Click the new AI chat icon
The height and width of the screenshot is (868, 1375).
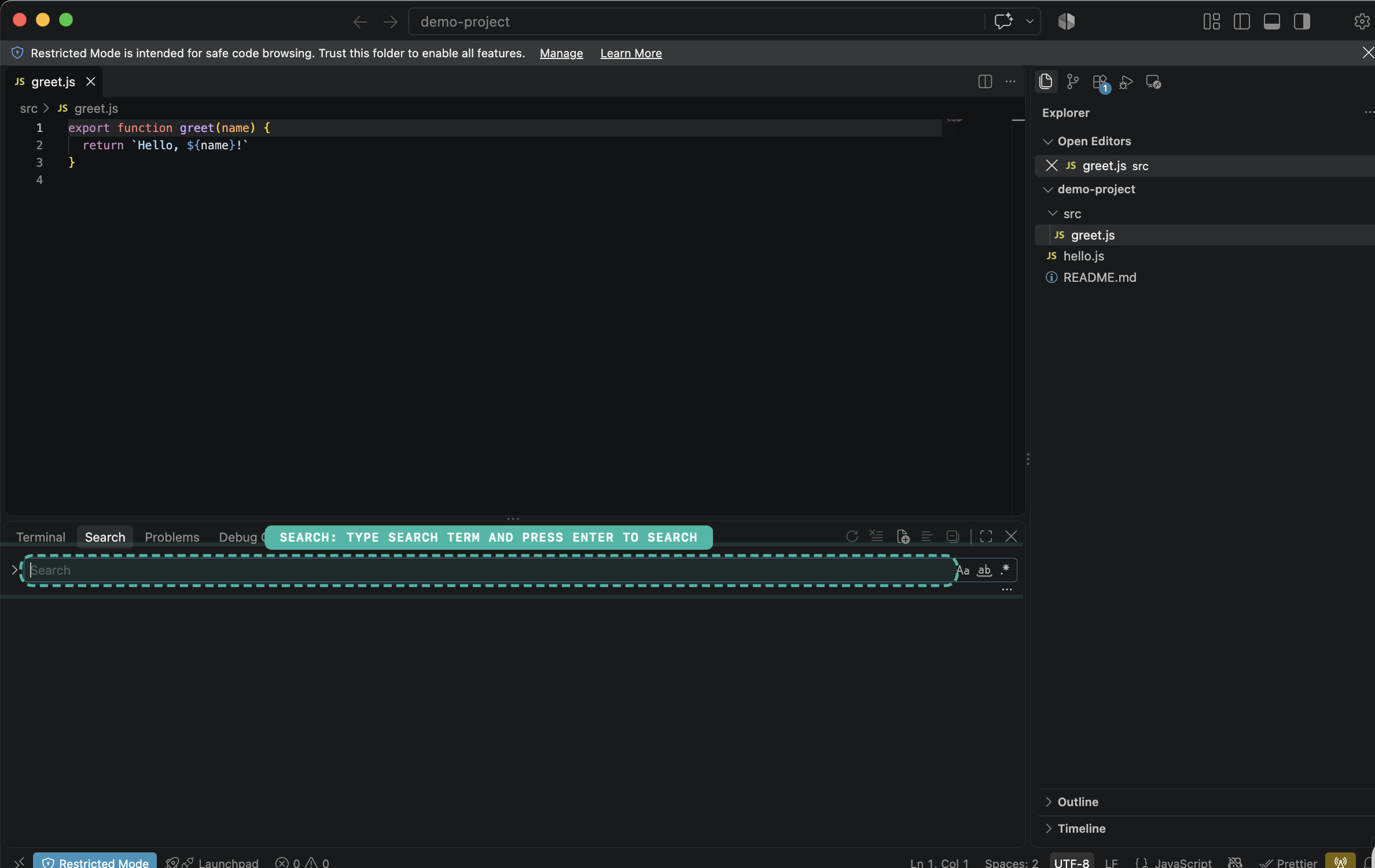[1003, 21]
